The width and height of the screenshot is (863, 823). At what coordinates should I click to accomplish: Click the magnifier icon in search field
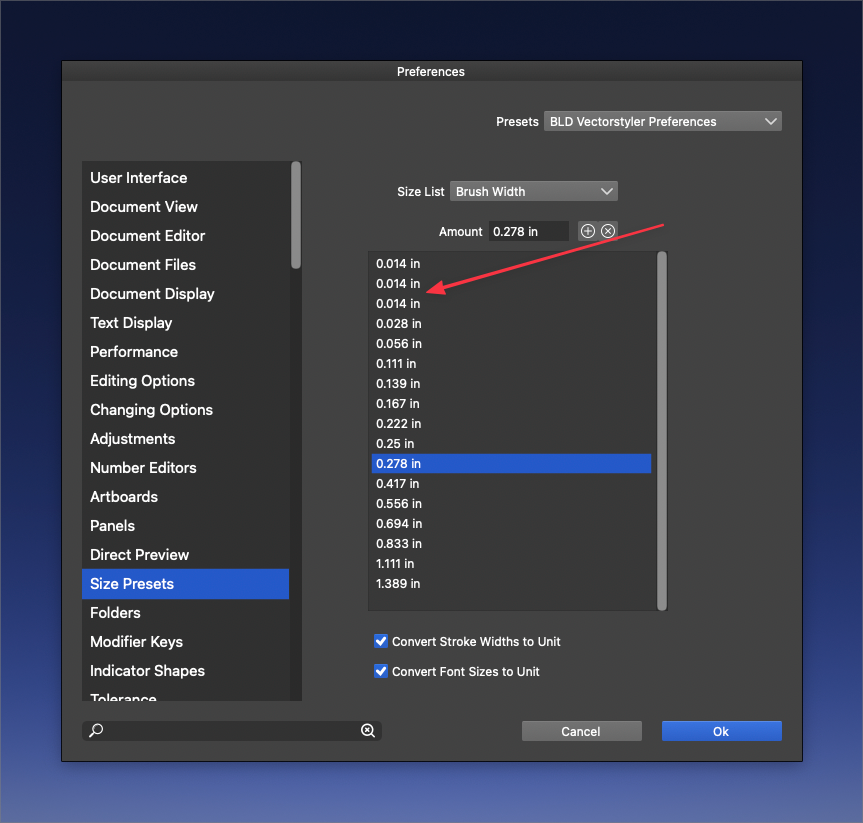point(96,731)
